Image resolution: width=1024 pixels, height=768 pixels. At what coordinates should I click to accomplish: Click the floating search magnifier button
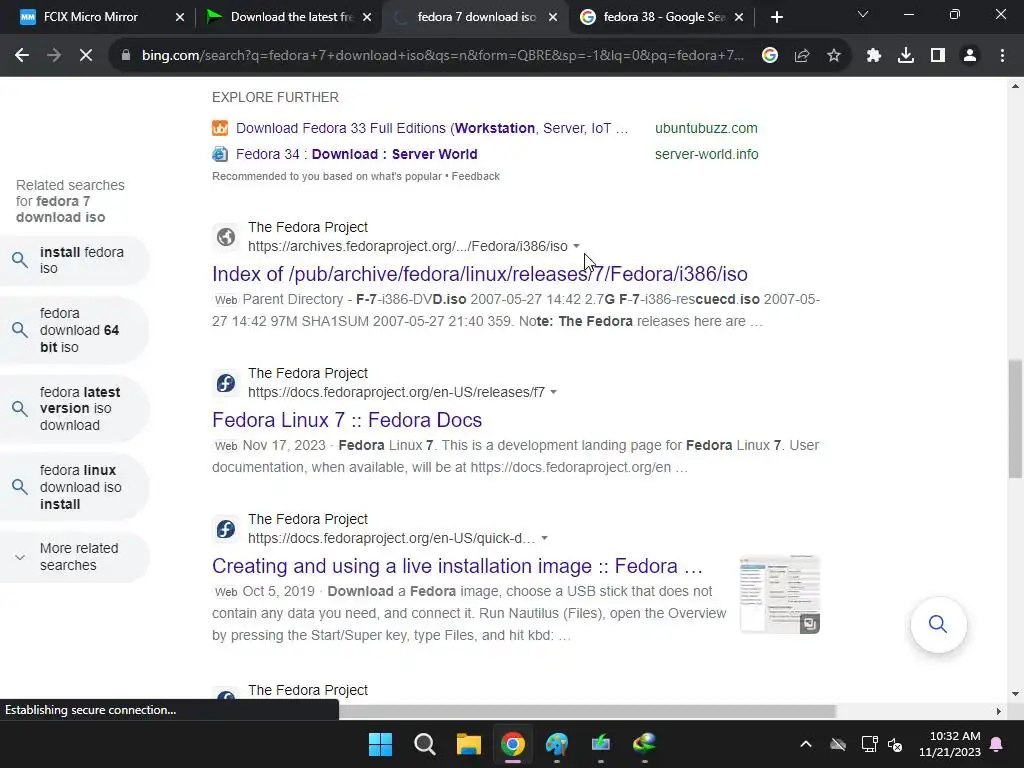(x=938, y=624)
